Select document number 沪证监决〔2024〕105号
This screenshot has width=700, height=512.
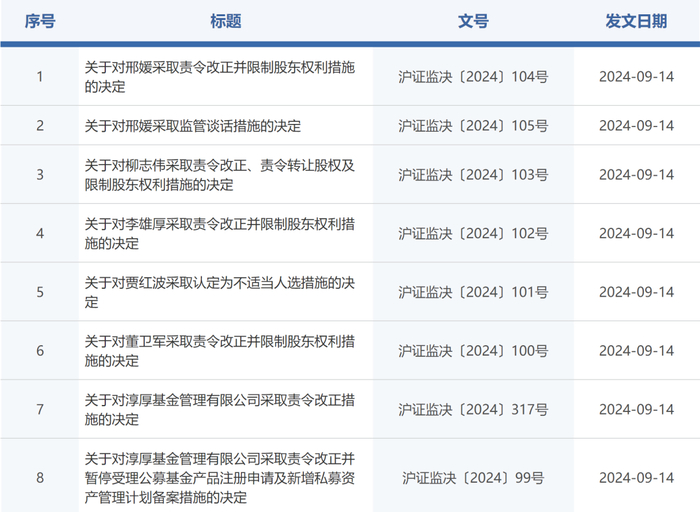pos(473,126)
